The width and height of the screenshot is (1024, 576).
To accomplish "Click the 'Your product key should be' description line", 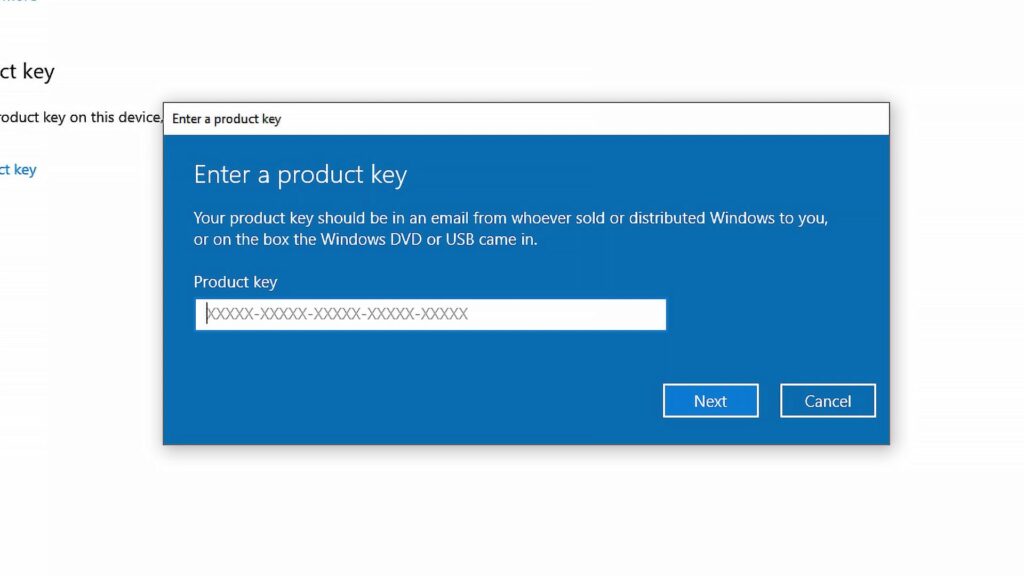I will pos(511,218).
